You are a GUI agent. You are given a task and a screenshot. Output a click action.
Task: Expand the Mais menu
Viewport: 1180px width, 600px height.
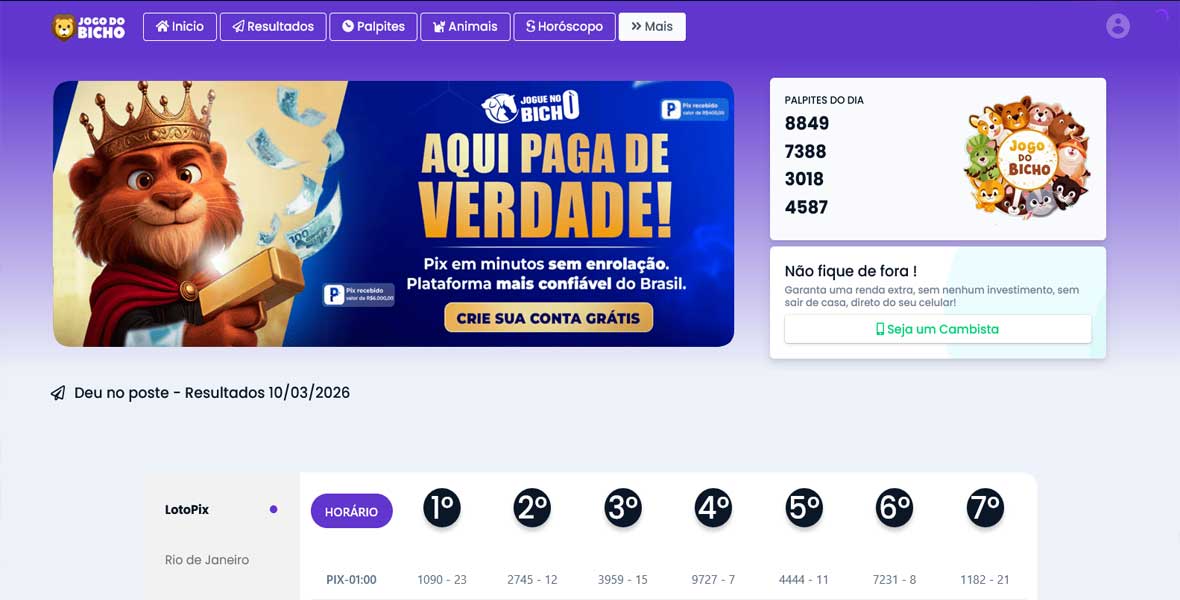point(652,26)
